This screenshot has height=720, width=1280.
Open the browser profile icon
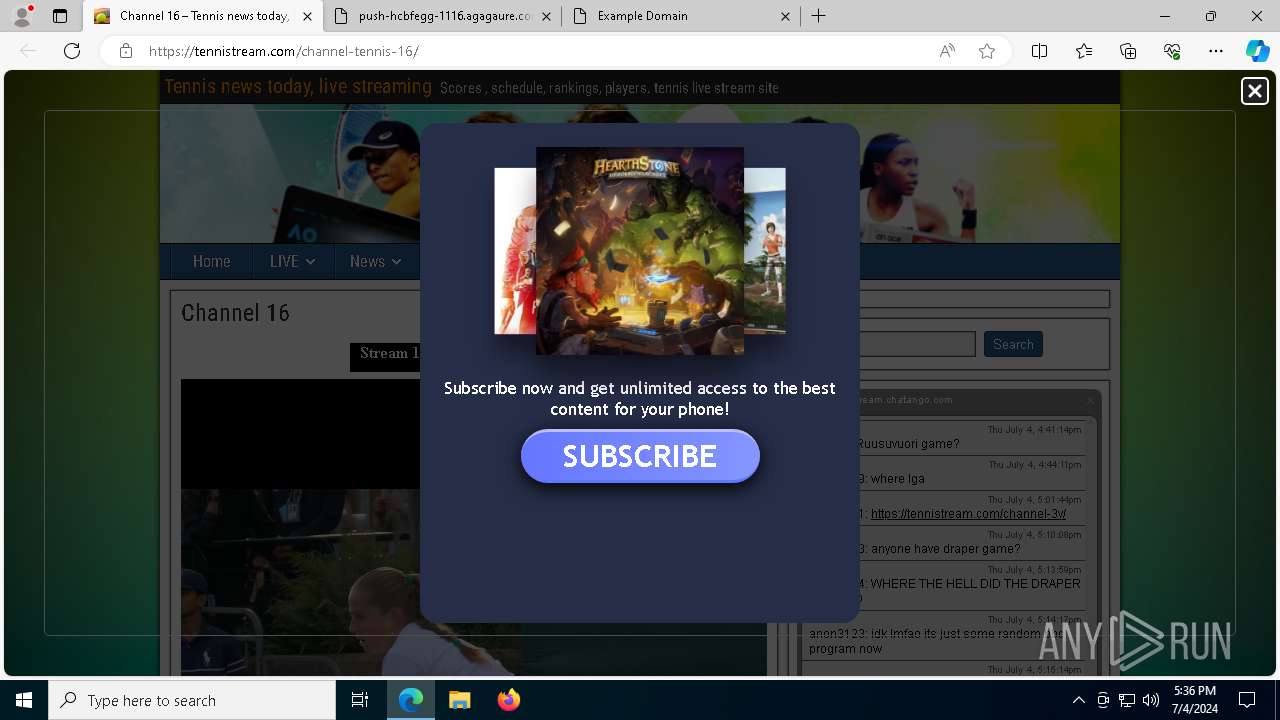pyautogui.click(x=22, y=16)
